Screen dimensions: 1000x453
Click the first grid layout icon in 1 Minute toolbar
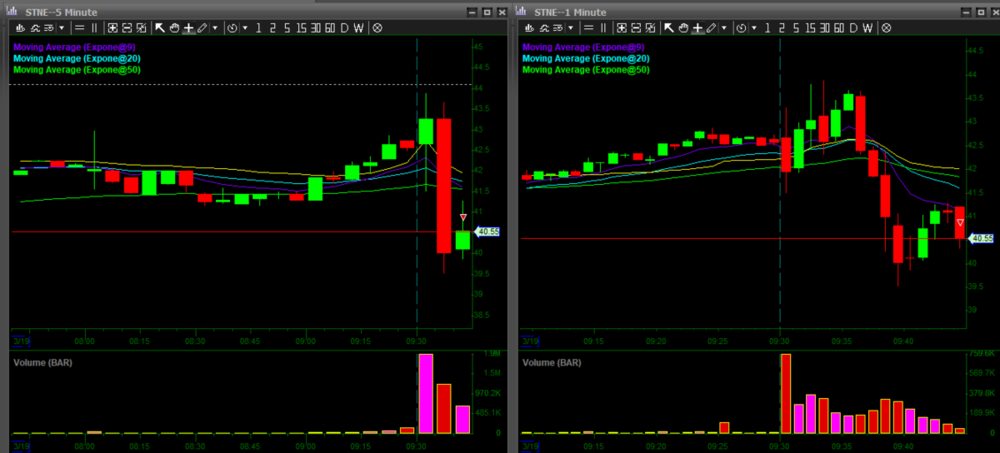coord(622,28)
